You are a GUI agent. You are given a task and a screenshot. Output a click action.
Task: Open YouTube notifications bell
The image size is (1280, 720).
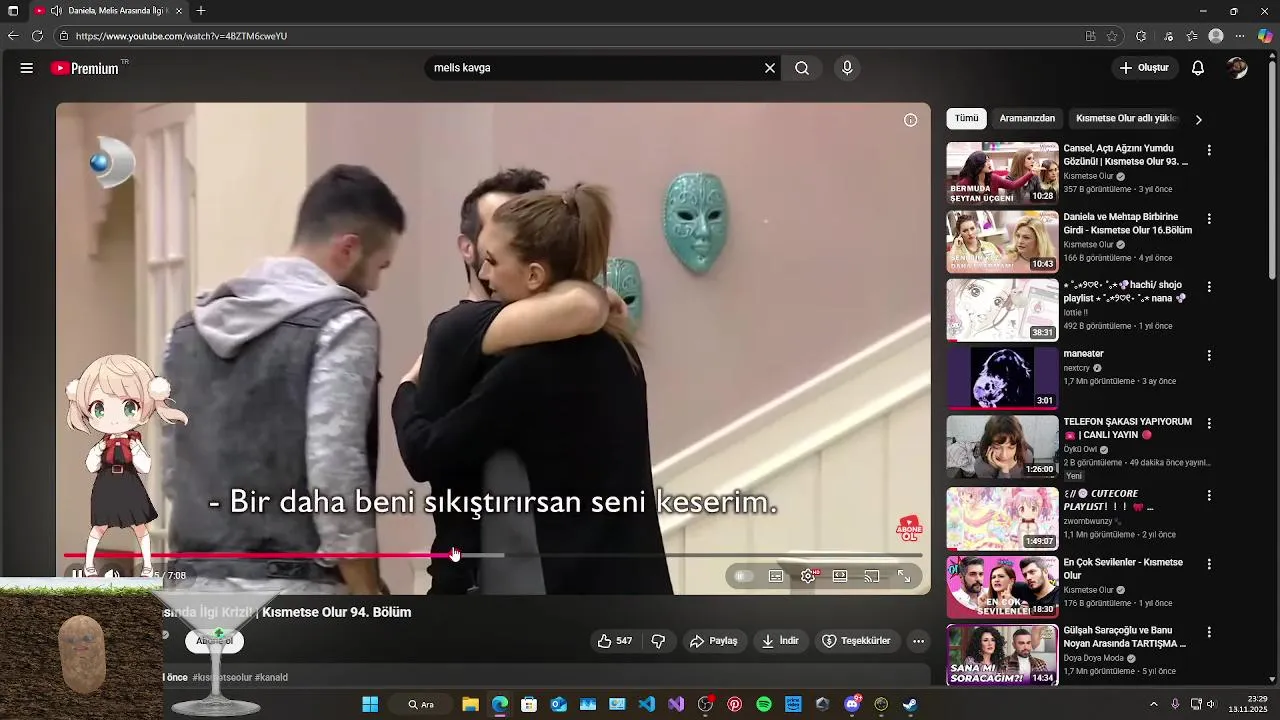(1198, 68)
